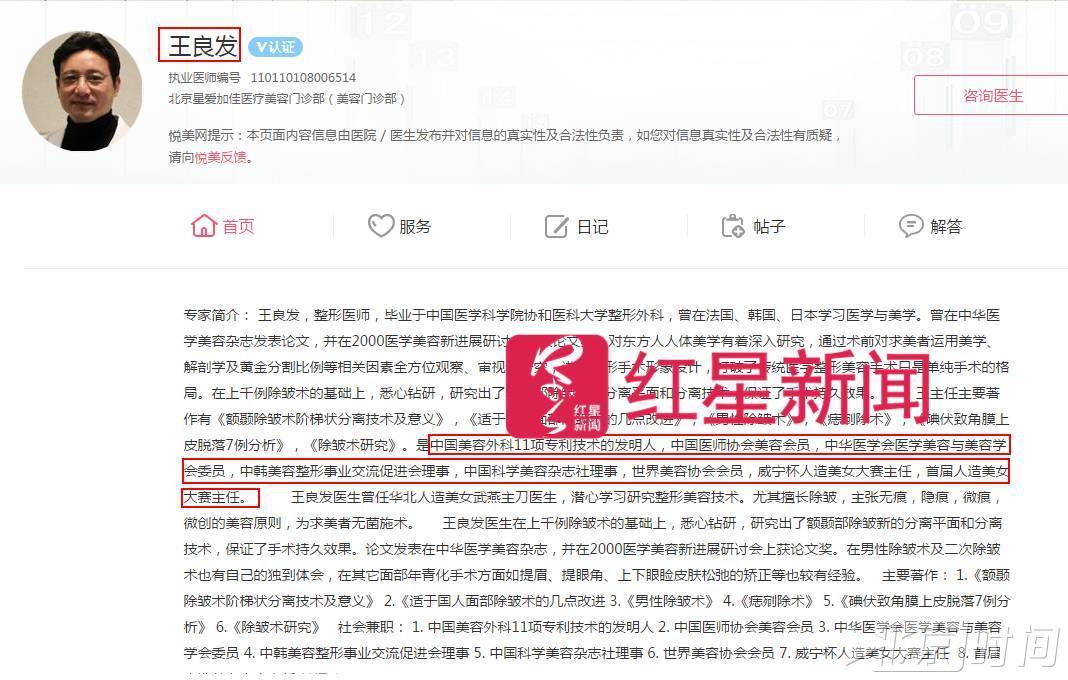Click the 专家简介 paragraph heading
The image size is (1068, 680).
213,315
